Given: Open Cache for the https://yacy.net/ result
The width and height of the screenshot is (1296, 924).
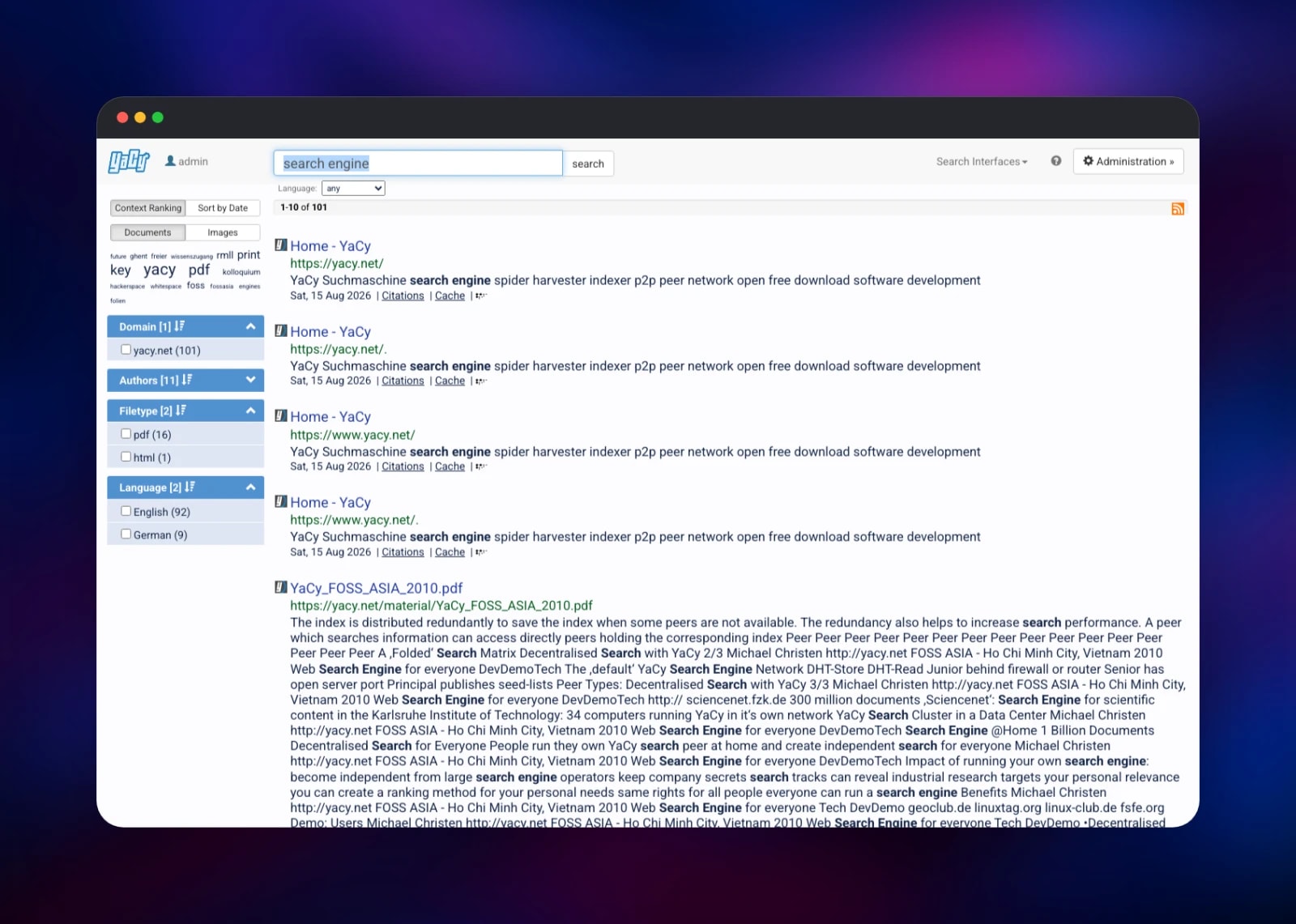Looking at the screenshot, I should [450, 296].
